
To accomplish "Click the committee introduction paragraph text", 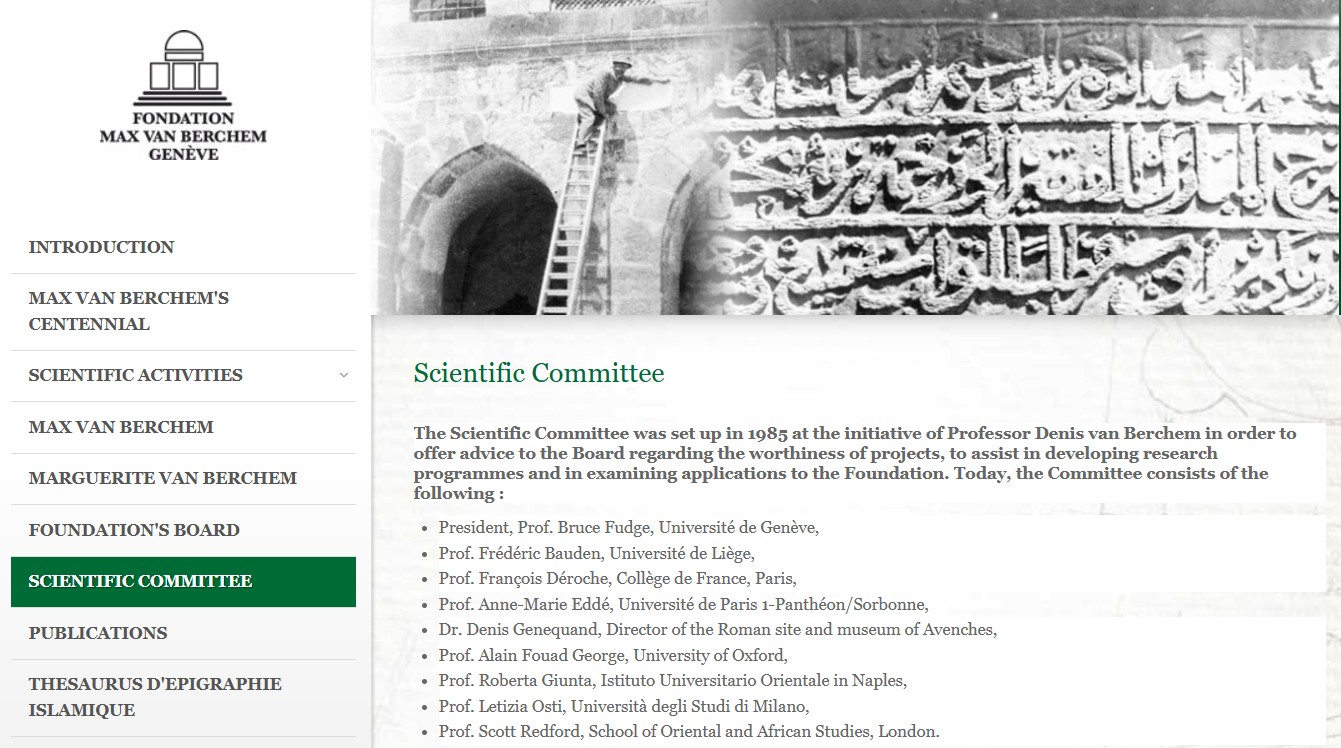I will point(855,463).
